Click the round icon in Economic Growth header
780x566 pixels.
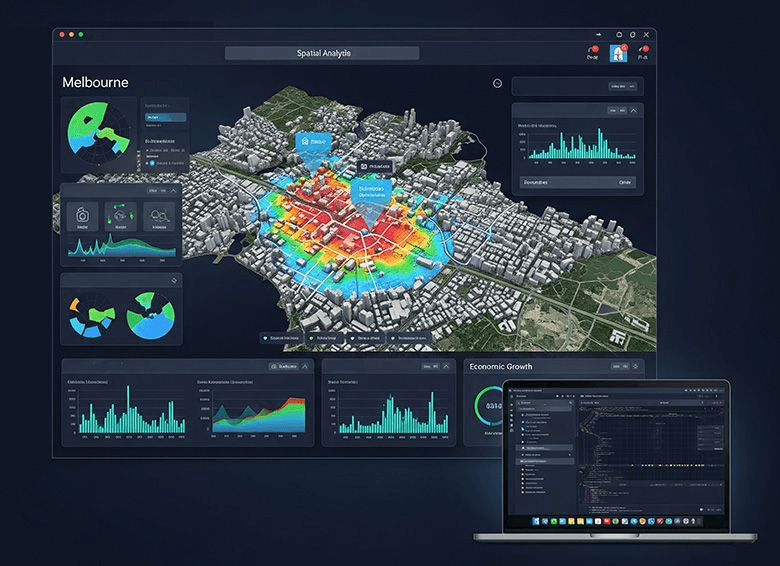tap(635, 367)
